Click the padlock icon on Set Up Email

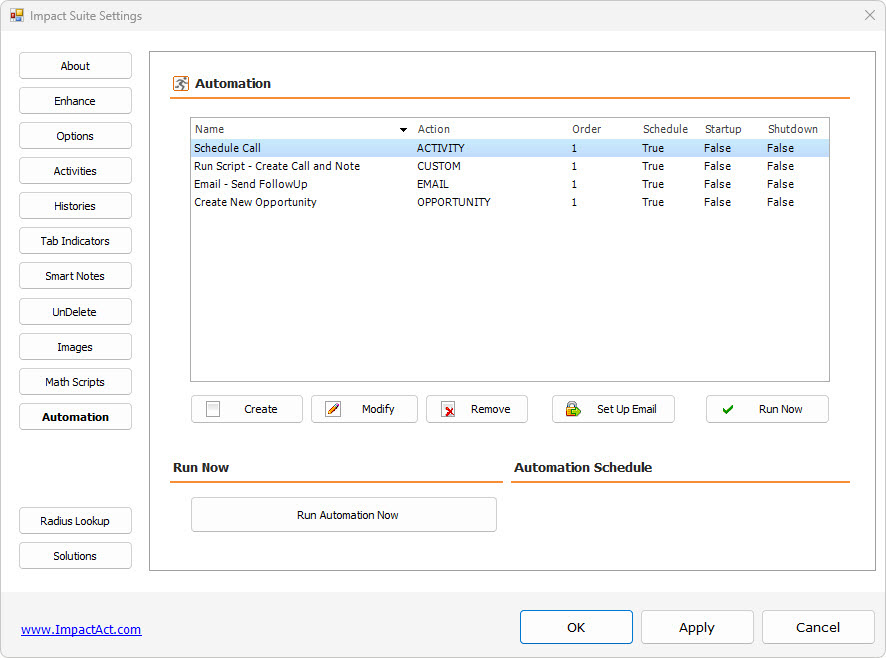point(573,409)
